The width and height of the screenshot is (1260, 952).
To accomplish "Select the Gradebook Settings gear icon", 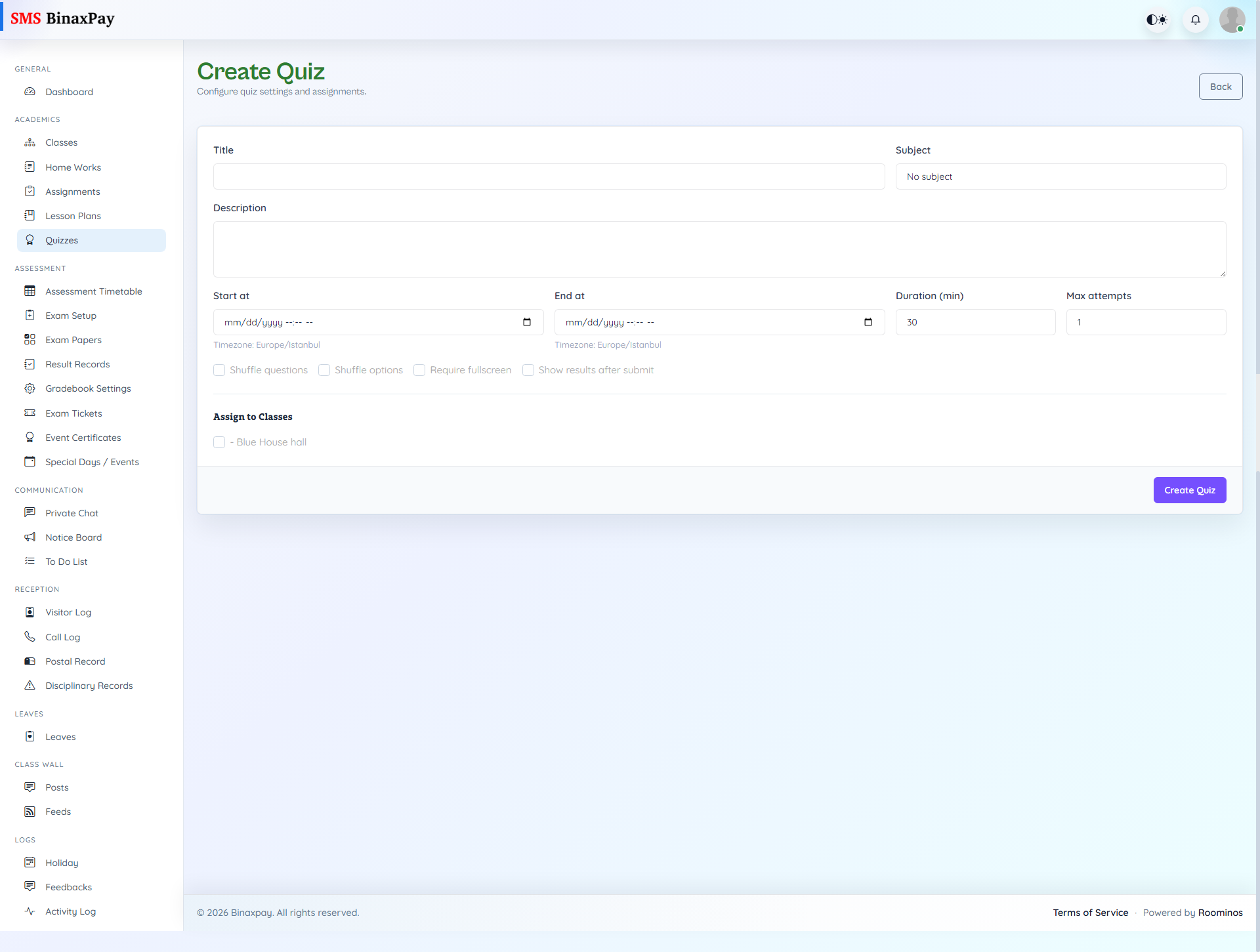I will [30, 388].
